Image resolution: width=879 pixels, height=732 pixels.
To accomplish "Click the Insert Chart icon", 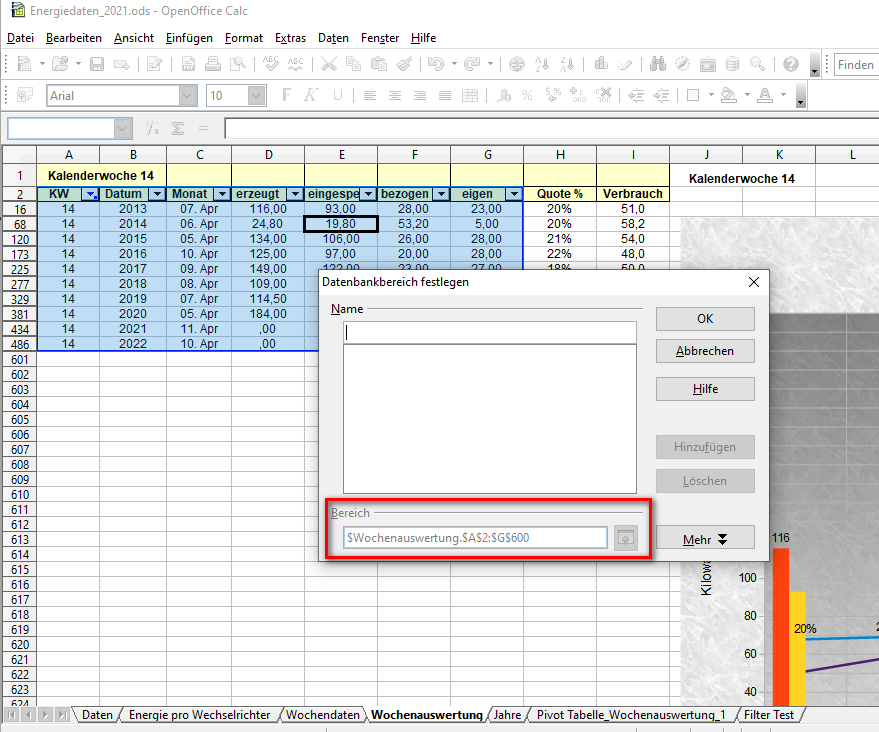I will pyautogui.click(x=601, y=64).
